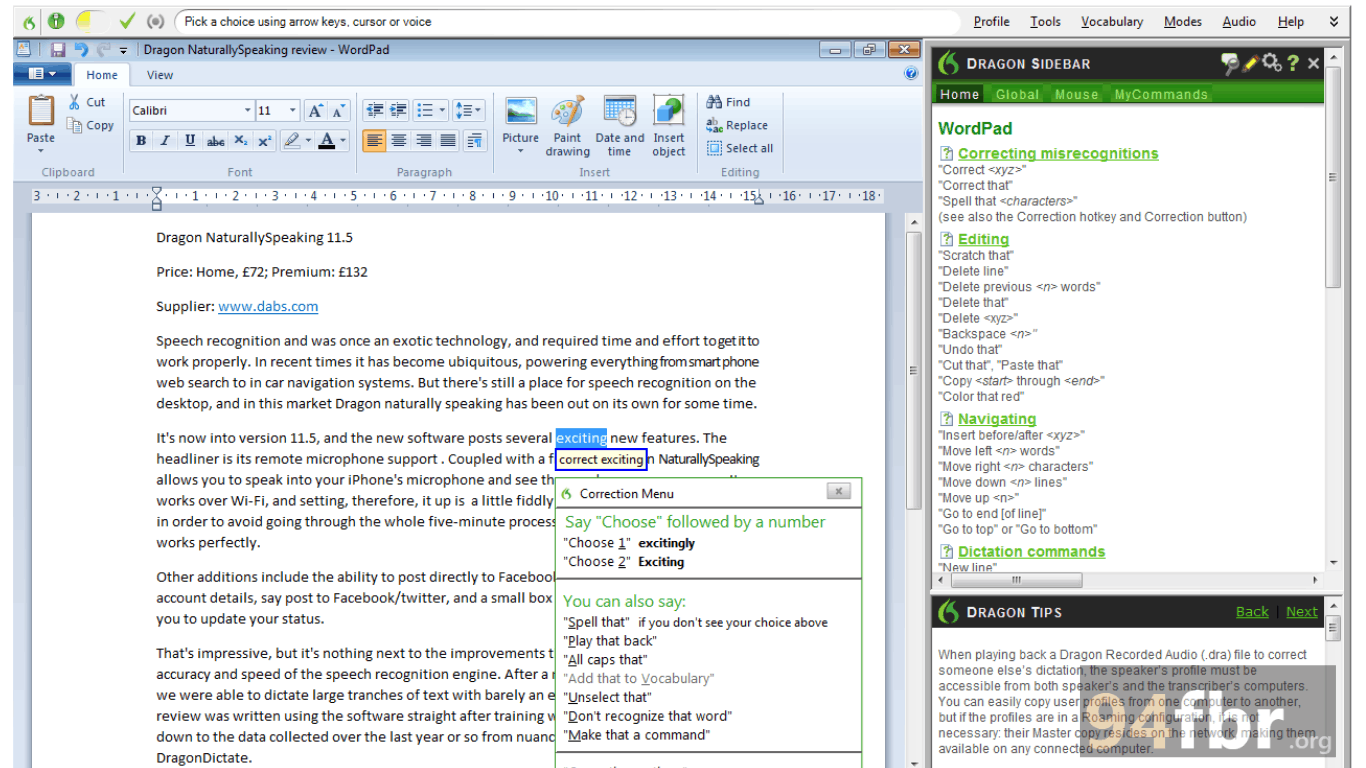Image resolution: width=1366 pixels, height=768 pixels.
Task: Click the Replace button in Editing group
Action: tap(737, 125)
